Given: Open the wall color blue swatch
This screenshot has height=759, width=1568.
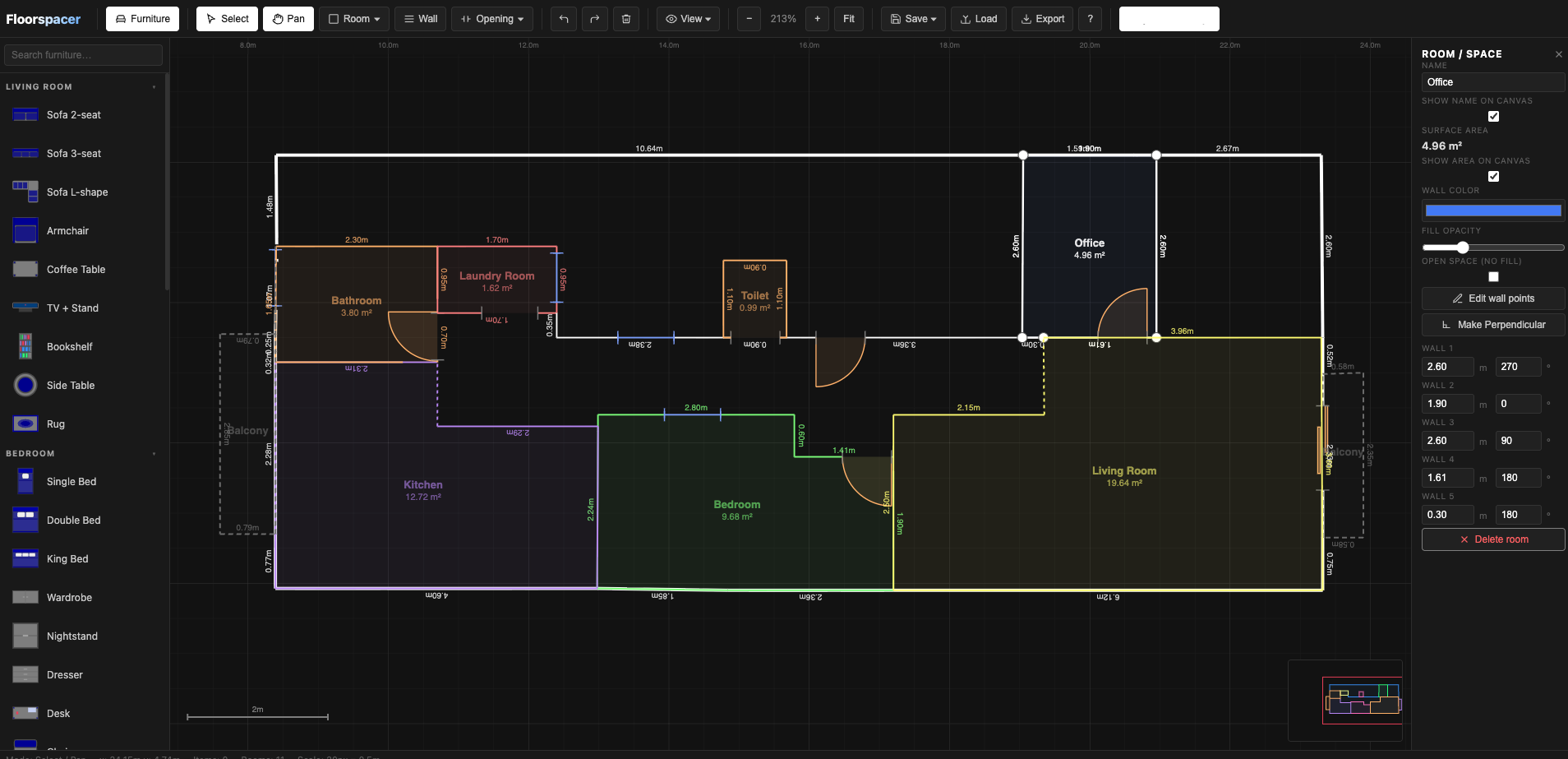Looking at the screenshot, I should tap(1493, 211).
